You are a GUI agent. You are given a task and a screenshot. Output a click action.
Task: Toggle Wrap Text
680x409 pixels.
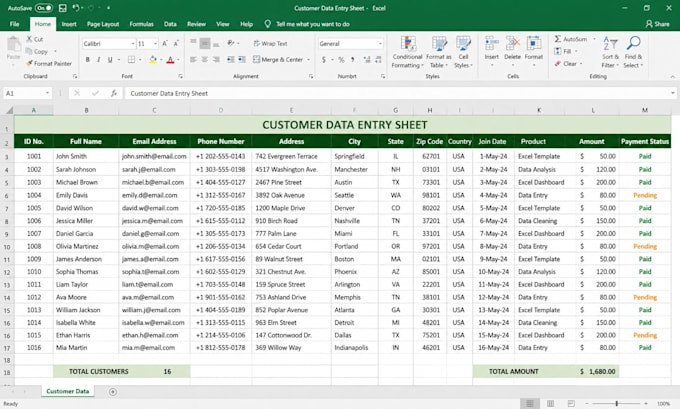point(271,43)
